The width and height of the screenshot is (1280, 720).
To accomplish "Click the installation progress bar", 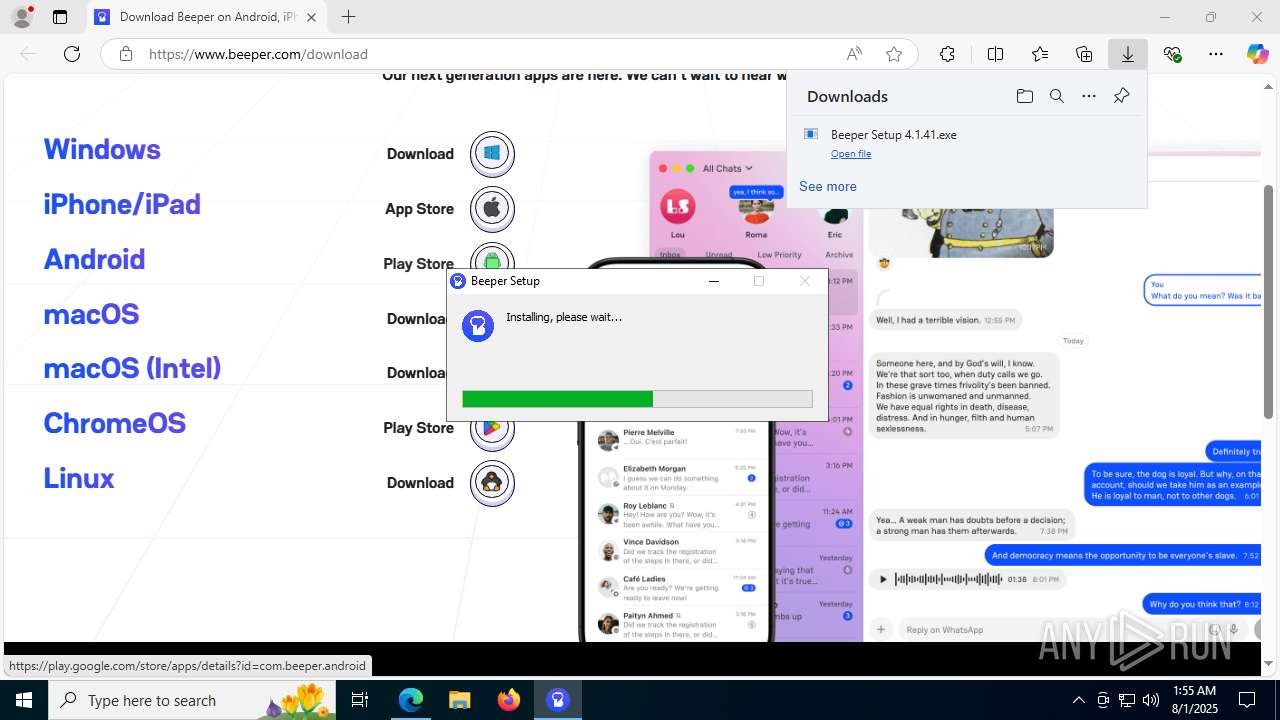I will [637, 399].
